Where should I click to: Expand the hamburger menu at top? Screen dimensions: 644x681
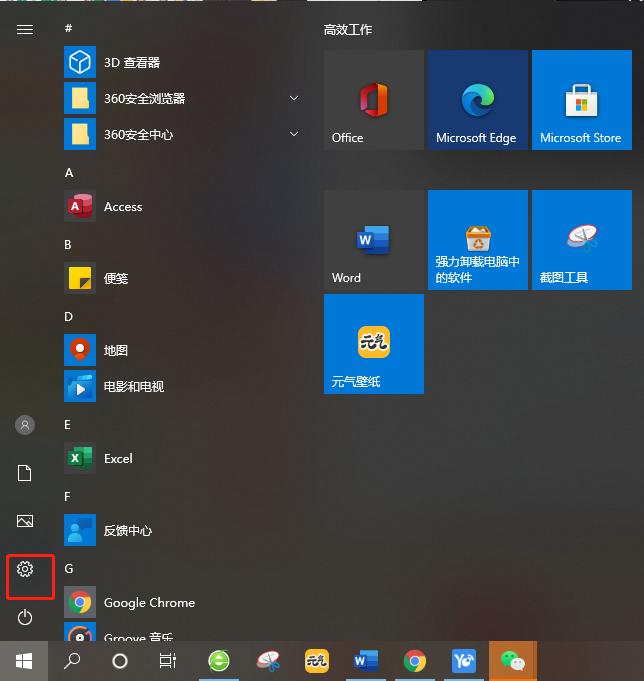point(25,30)
